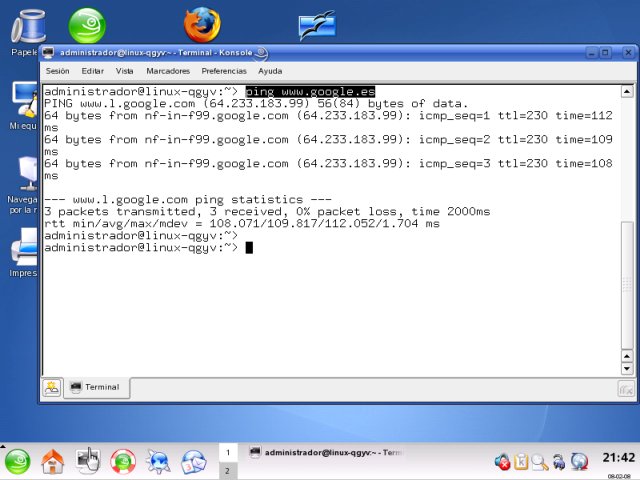Click the globe update tray icon
This screenshot has width=640, height=480.
click(x=579, y=462)
